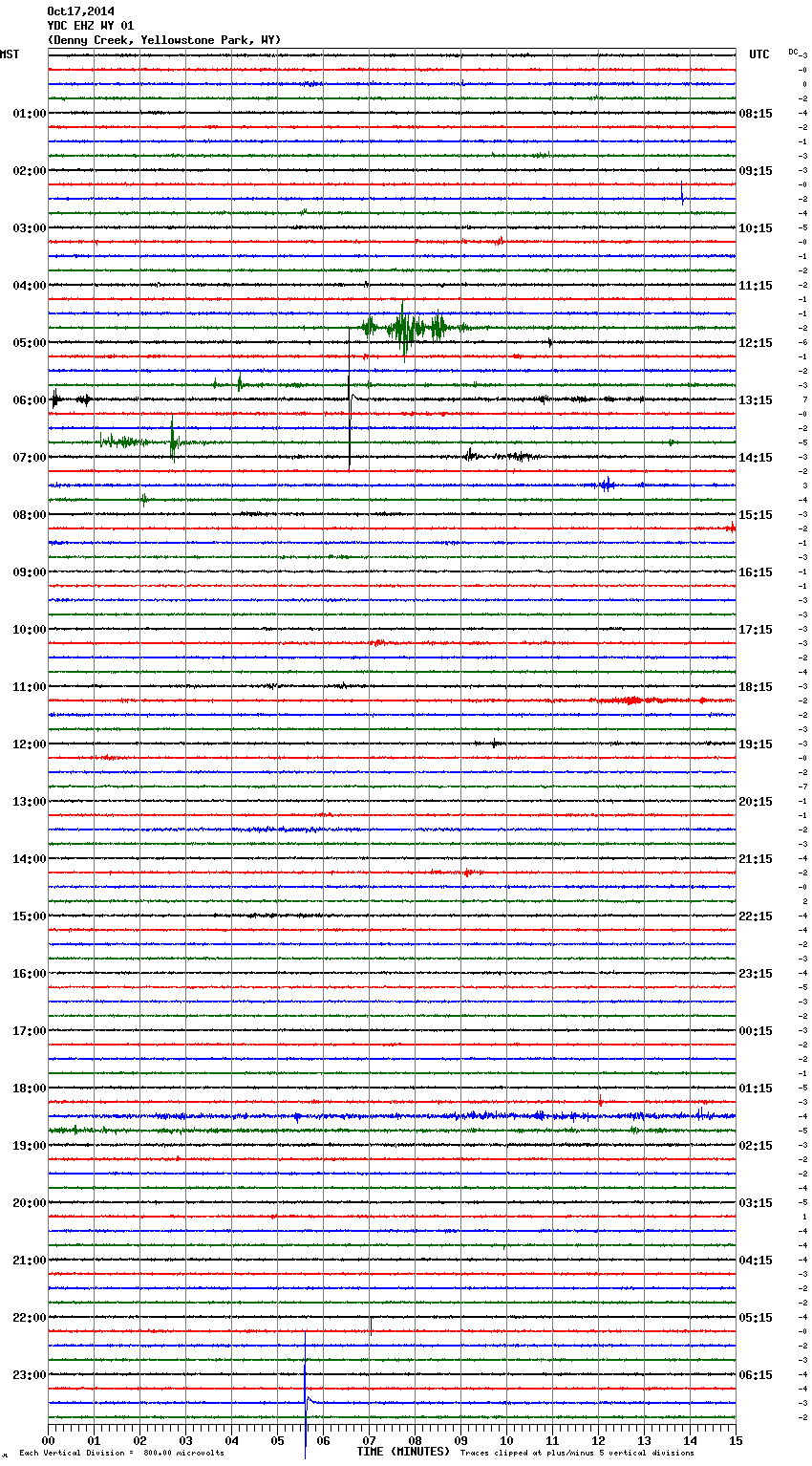The height and width of the screenshot is (1466, 812).
Task: Select the 18:00 MST time label
Action: (x=30, y=1089)
